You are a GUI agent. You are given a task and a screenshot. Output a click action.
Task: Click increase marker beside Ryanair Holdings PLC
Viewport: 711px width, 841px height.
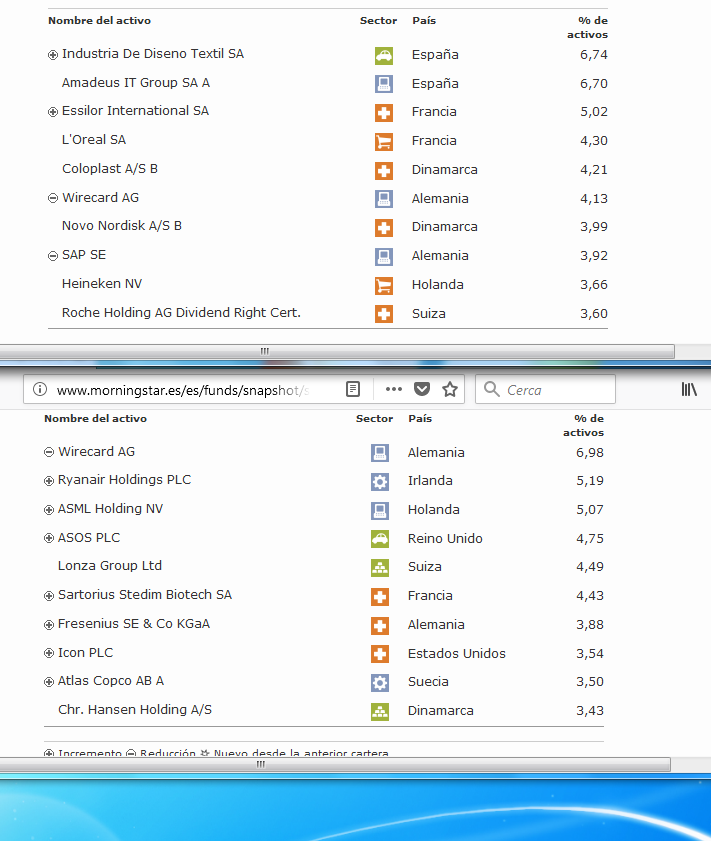(49, 481)
